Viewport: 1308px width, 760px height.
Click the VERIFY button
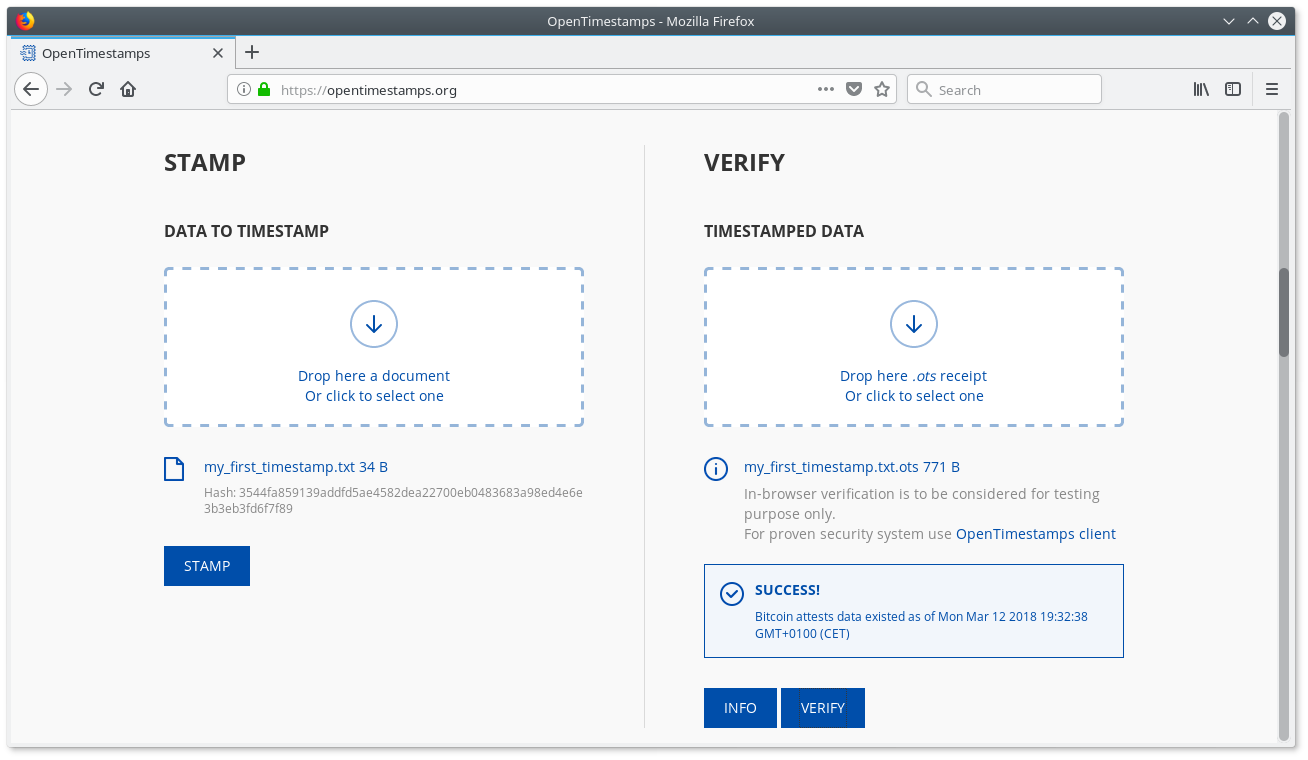coord(823,708)
